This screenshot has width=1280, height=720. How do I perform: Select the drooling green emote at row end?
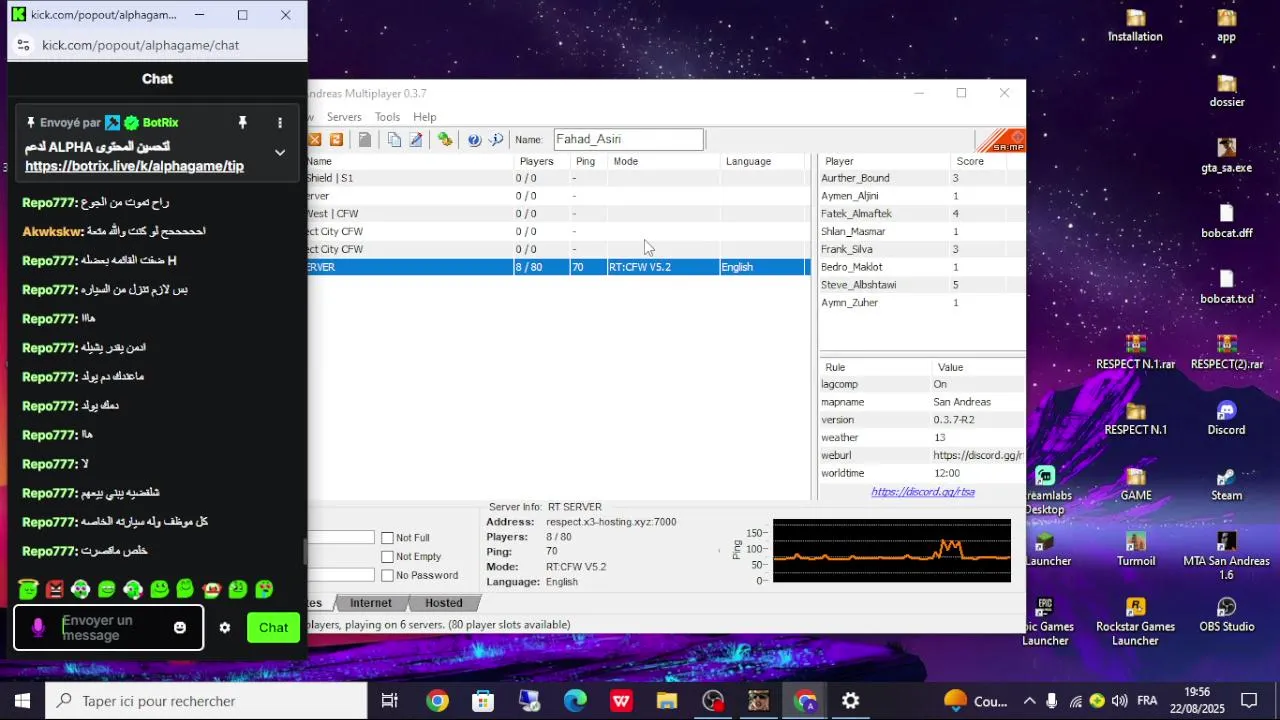(264, 590)
